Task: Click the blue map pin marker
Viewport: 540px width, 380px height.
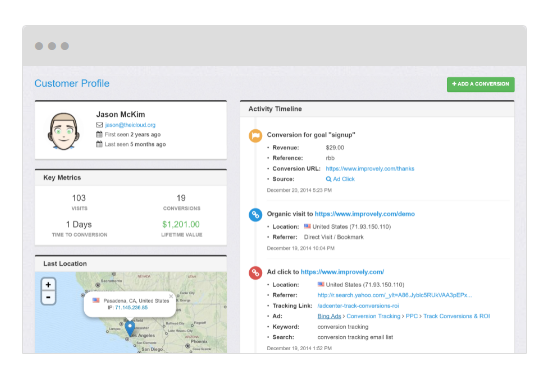Action: (x=129, y=328)
